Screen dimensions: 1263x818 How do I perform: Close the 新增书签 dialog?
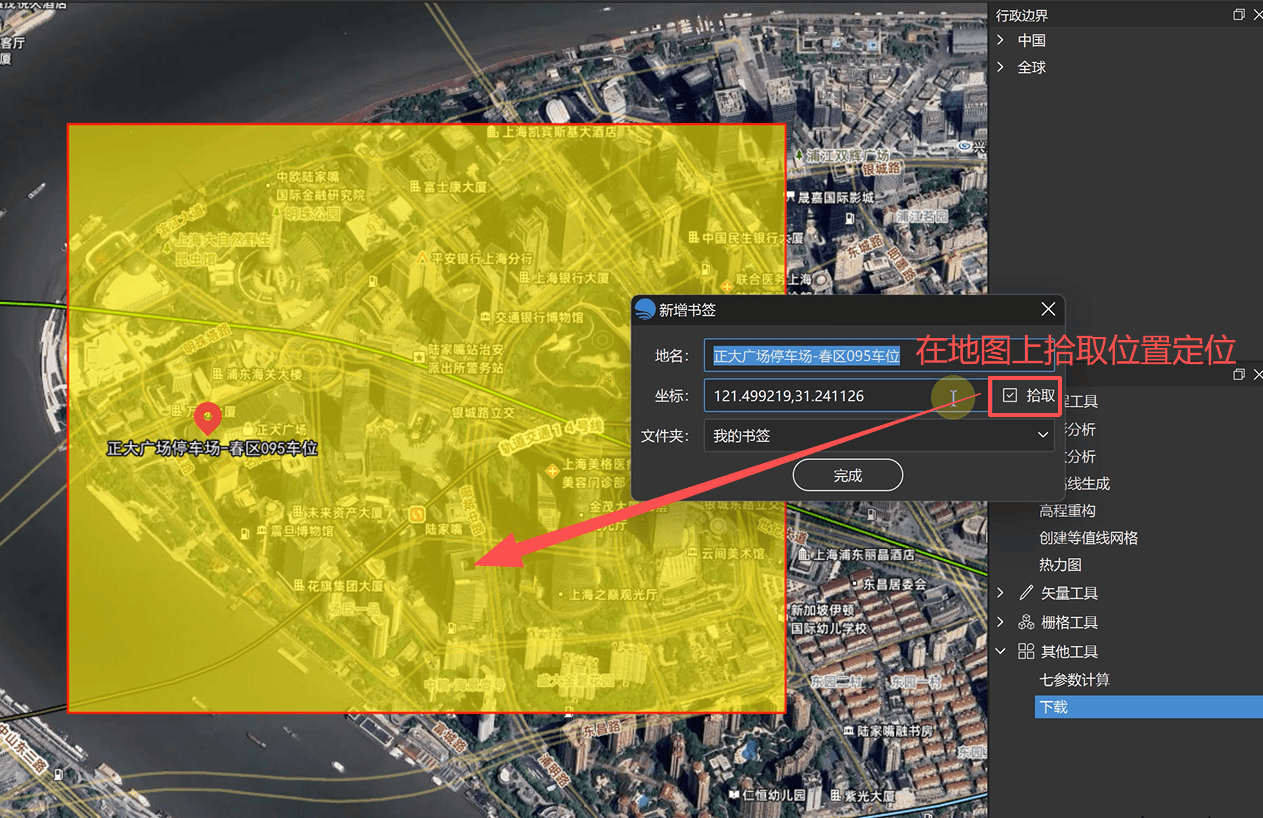pyautogui.click(x=1047, y=310)
